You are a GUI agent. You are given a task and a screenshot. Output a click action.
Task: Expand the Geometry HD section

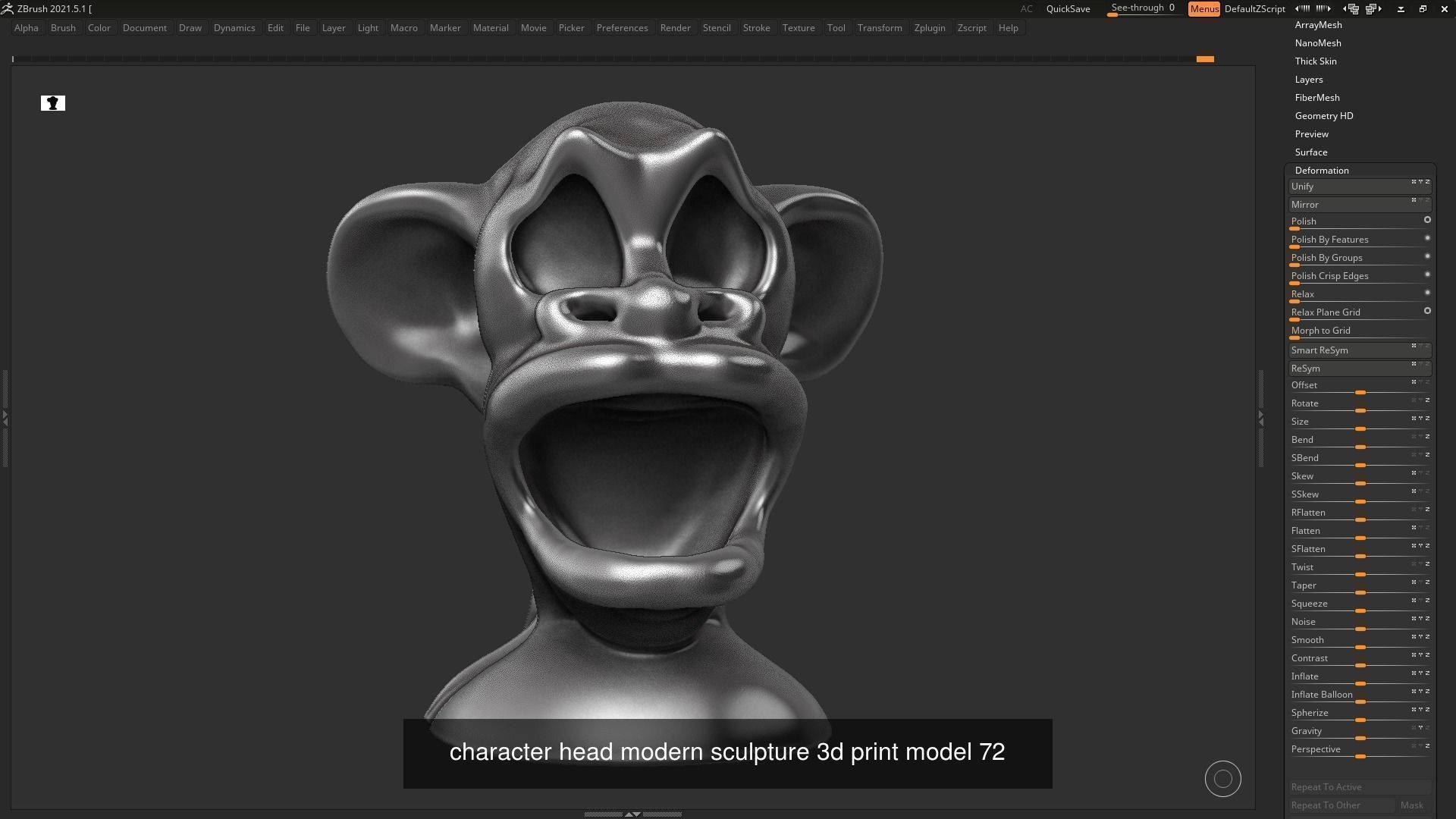pos(1323,116)
